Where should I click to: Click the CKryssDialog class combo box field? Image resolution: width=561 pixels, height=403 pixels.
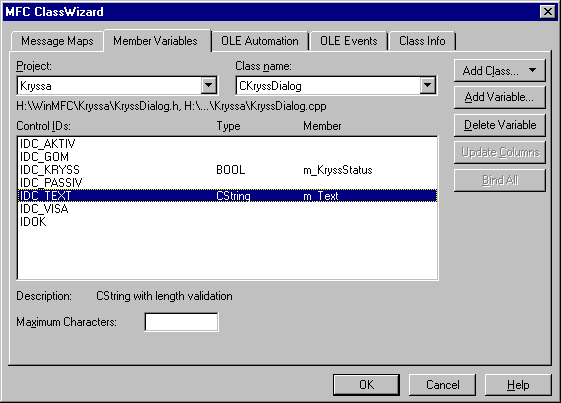pos(336,86)
